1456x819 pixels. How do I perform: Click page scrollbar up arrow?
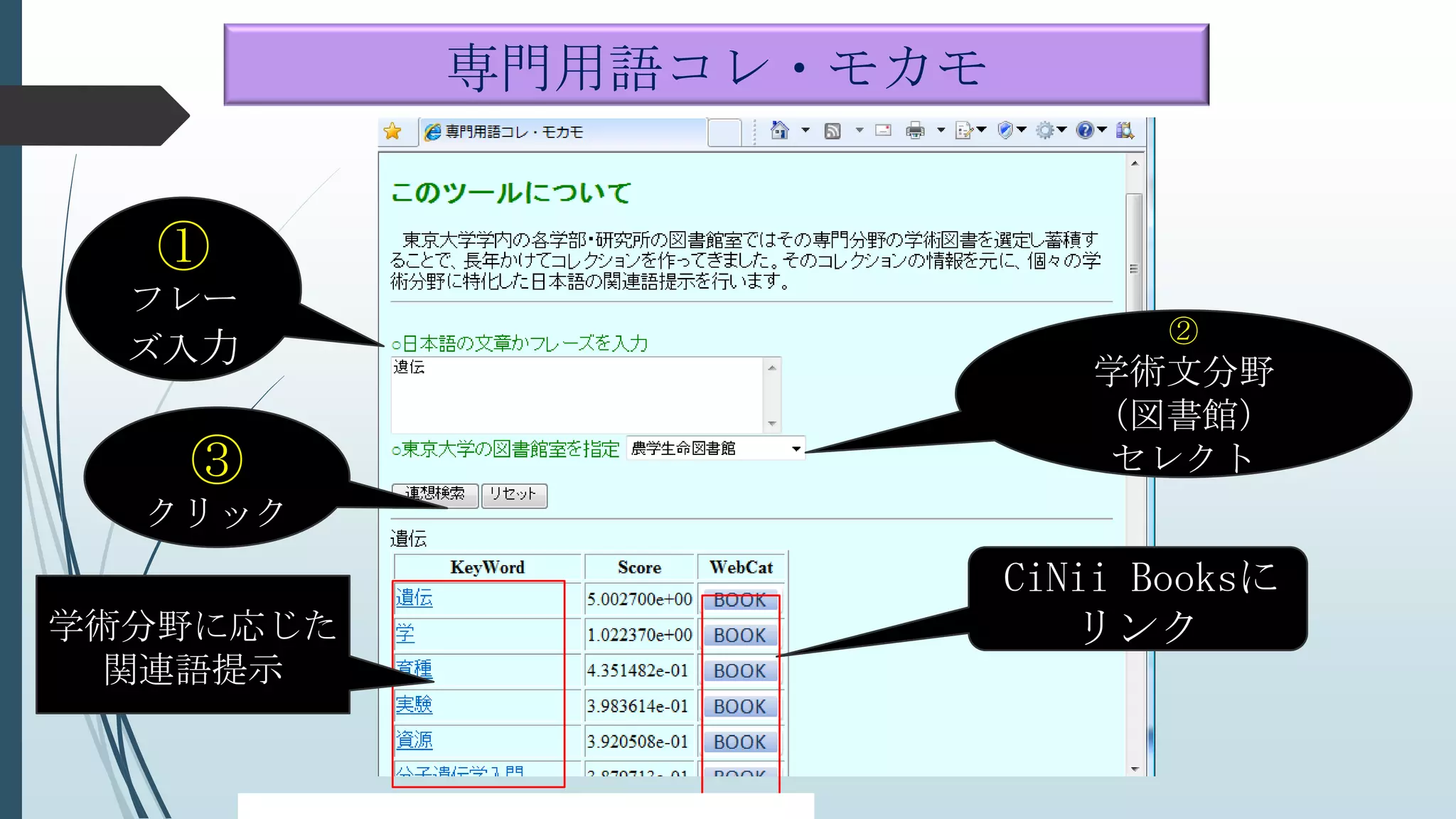(1135, 164)
